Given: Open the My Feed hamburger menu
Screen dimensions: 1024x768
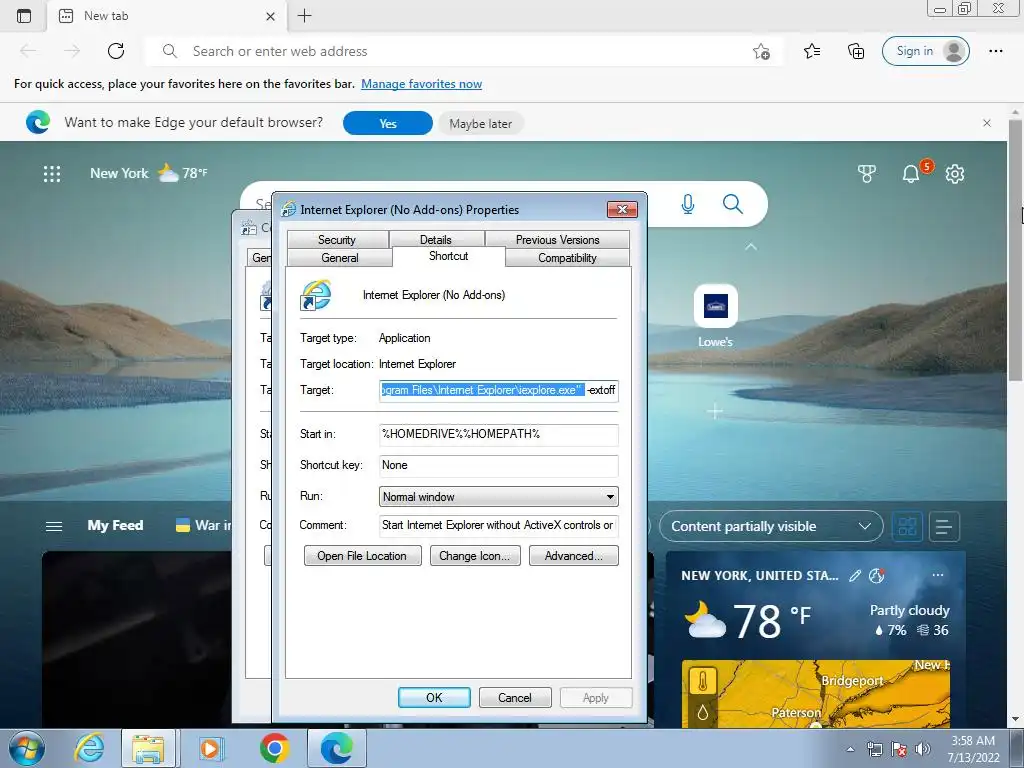Looking at the screenshot, I should [x=54, y=526].
